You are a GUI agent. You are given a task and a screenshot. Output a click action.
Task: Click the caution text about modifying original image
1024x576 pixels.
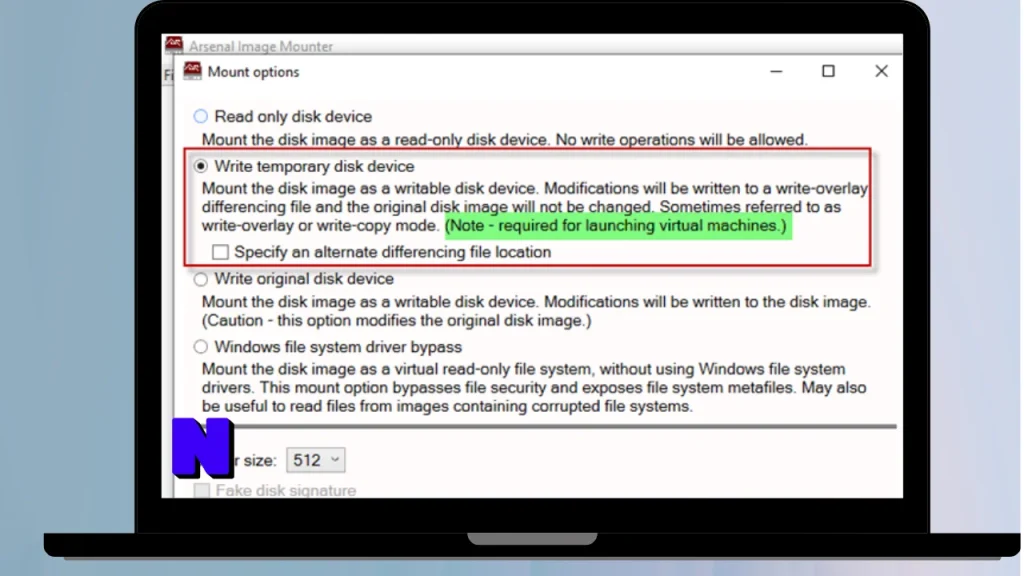(396, 321)
